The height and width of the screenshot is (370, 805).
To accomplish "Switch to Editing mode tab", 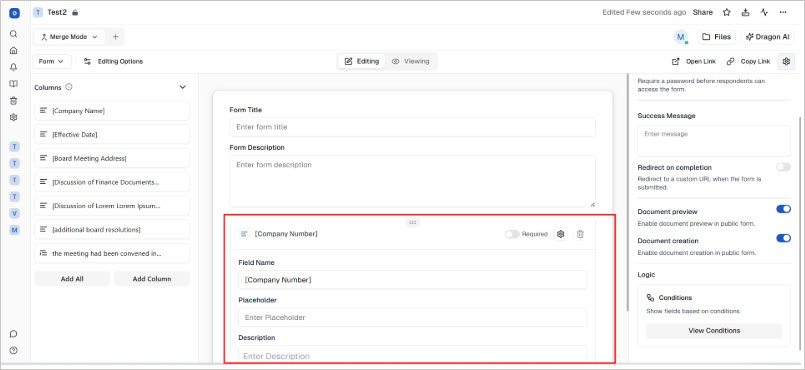I will [361, 61].
